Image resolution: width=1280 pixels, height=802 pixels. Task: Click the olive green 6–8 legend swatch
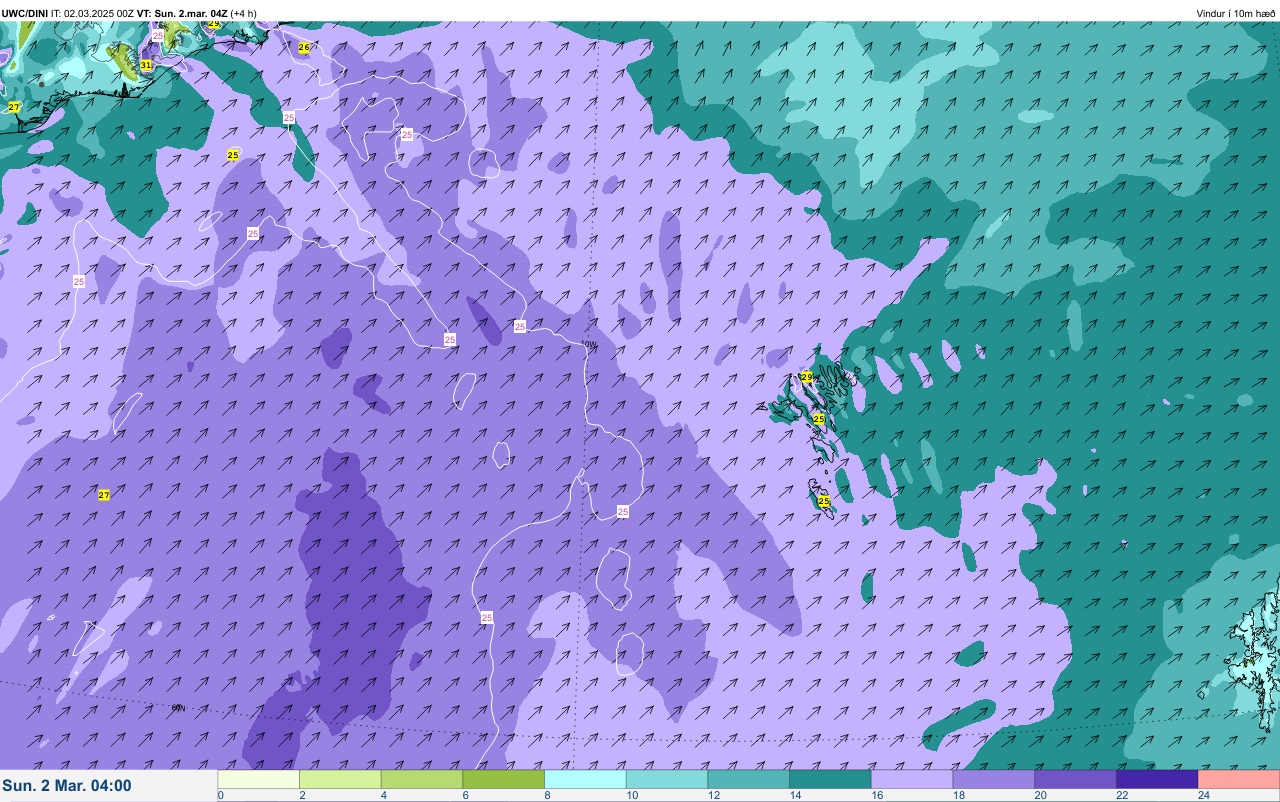pyautogui.click(x=504, y=779)
